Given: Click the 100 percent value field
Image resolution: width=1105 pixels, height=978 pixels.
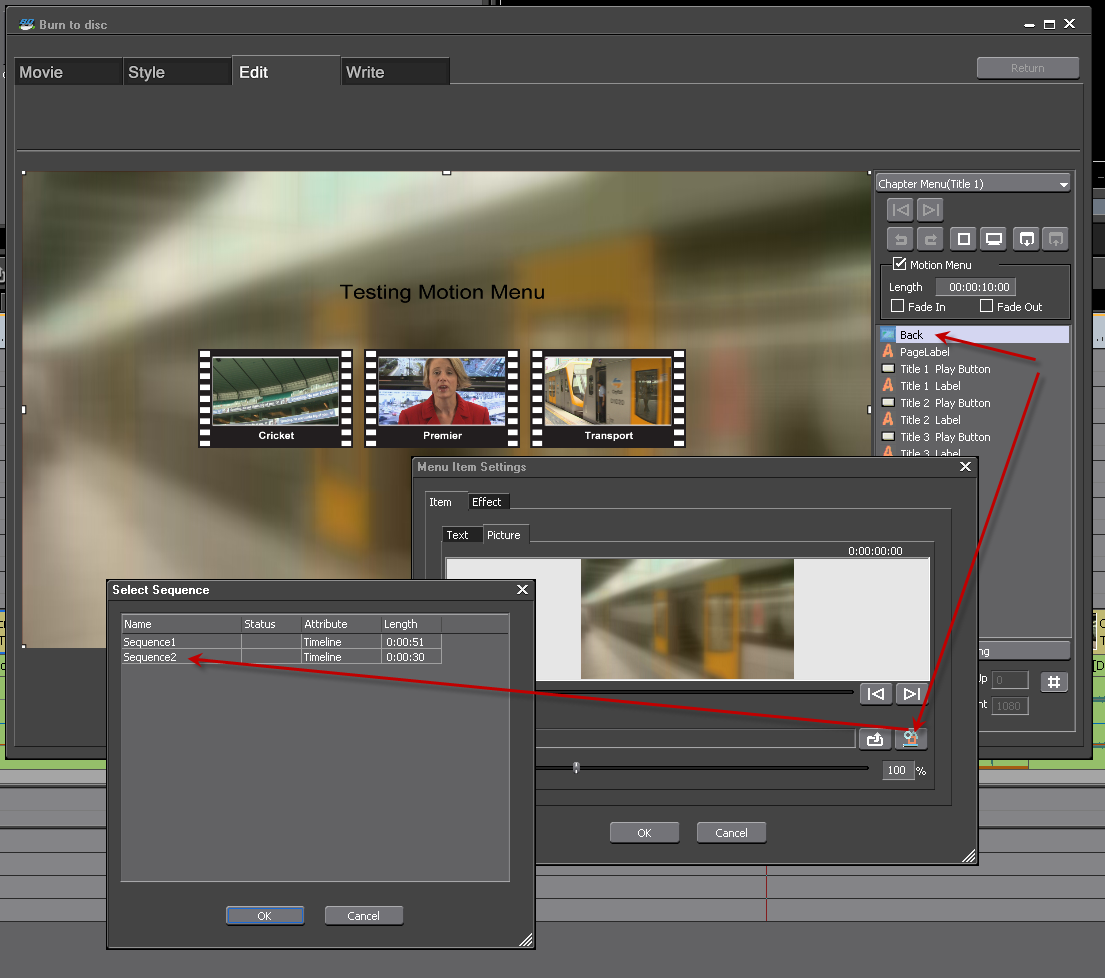Looking at the screenshot, I should coord(898,770).
